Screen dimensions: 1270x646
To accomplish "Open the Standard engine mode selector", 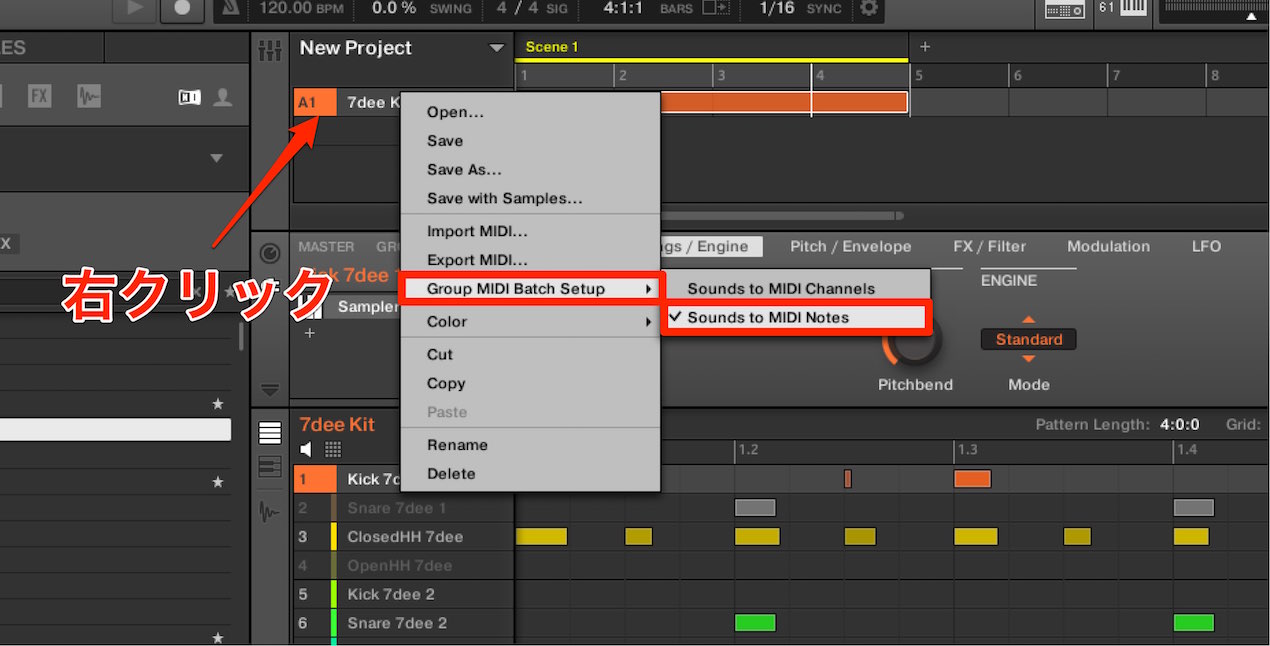I will point(1029,340).
